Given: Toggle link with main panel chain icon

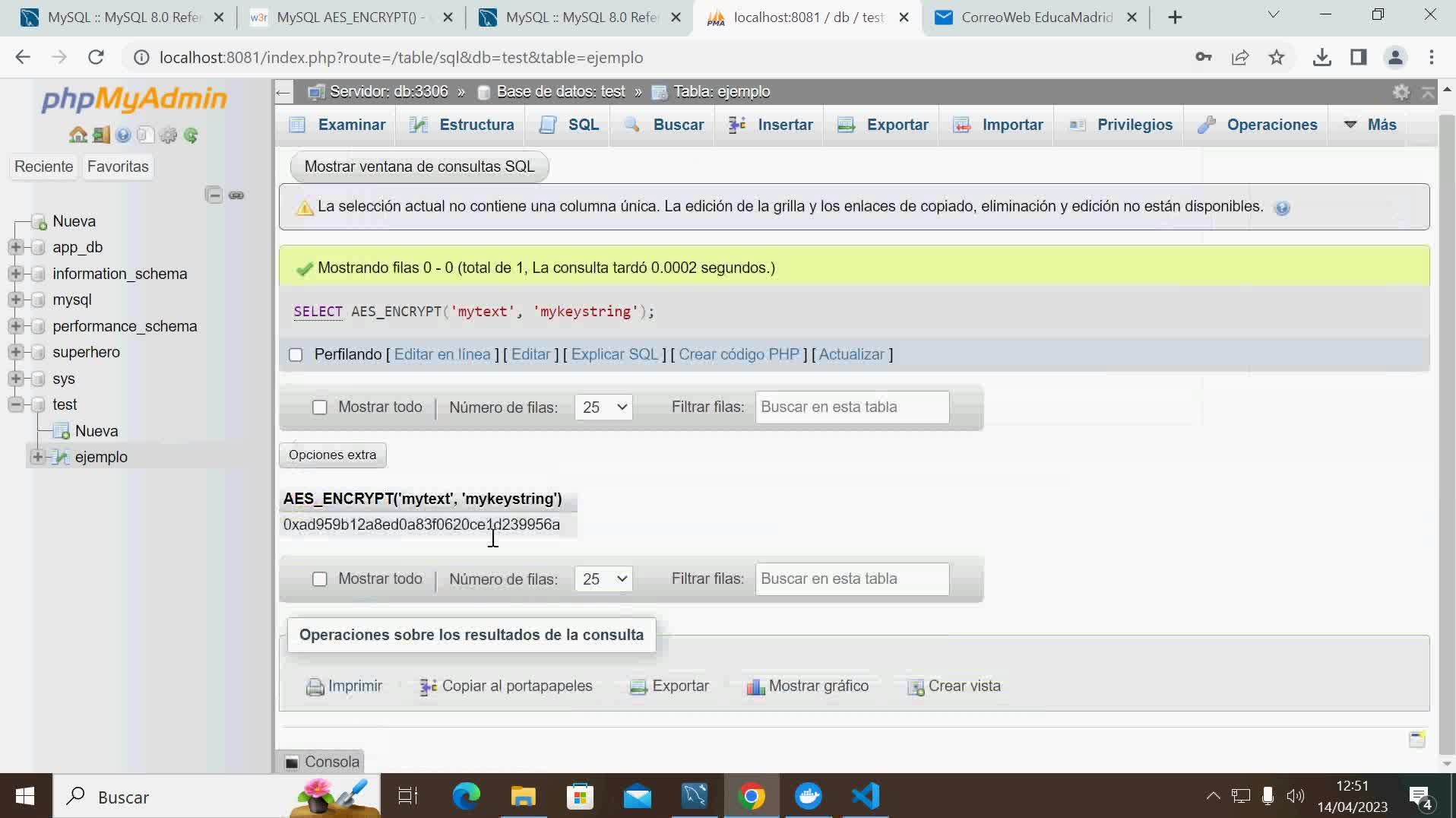Looking at the screenshot, I should [x=236, y=195].
